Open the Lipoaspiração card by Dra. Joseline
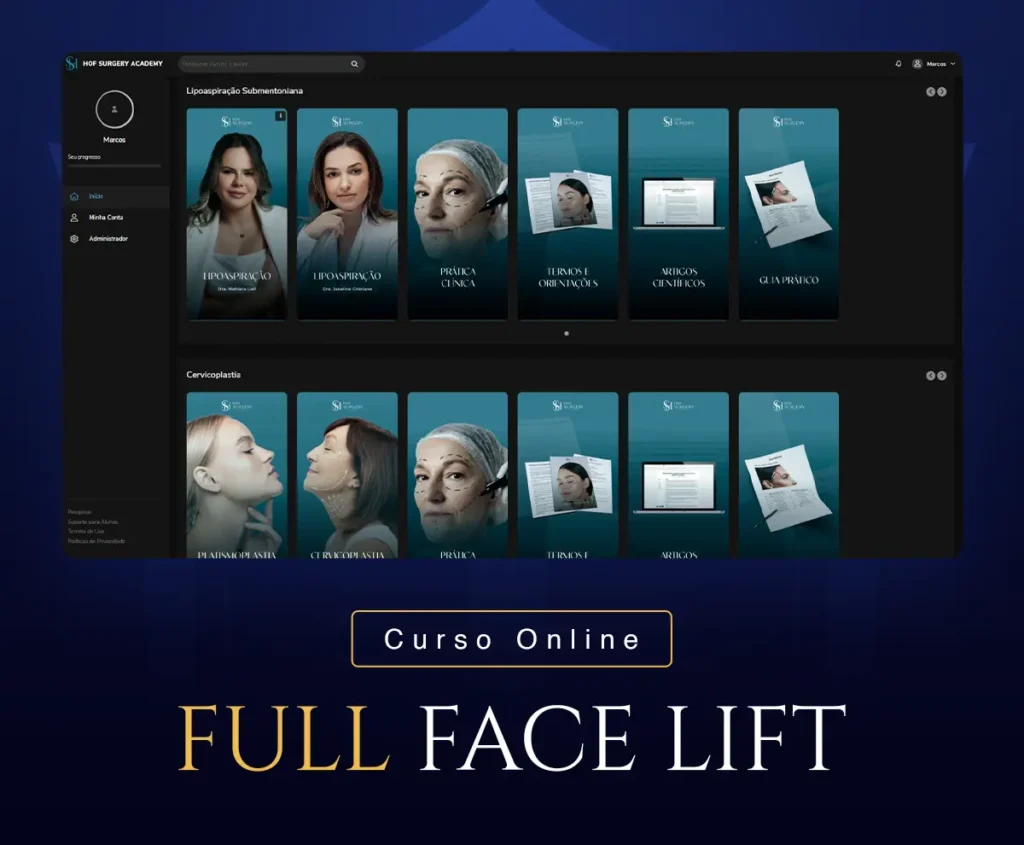 click(x=347, y=214)
